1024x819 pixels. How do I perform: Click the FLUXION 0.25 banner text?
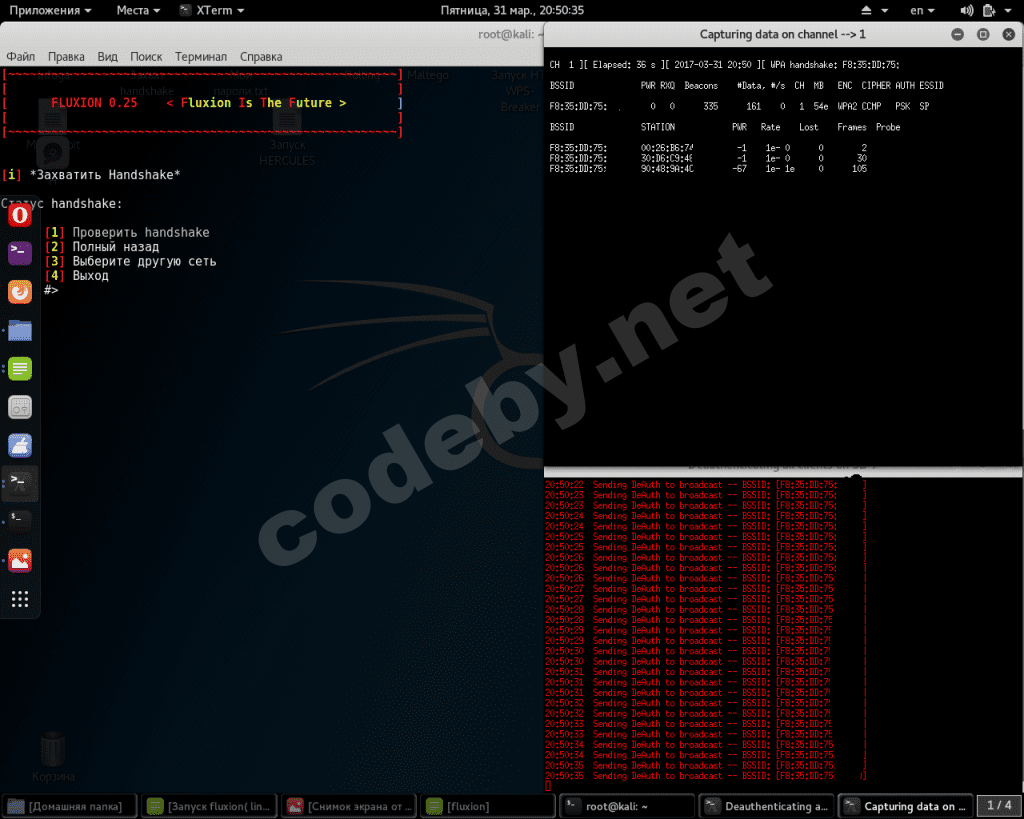pos(94,103)
